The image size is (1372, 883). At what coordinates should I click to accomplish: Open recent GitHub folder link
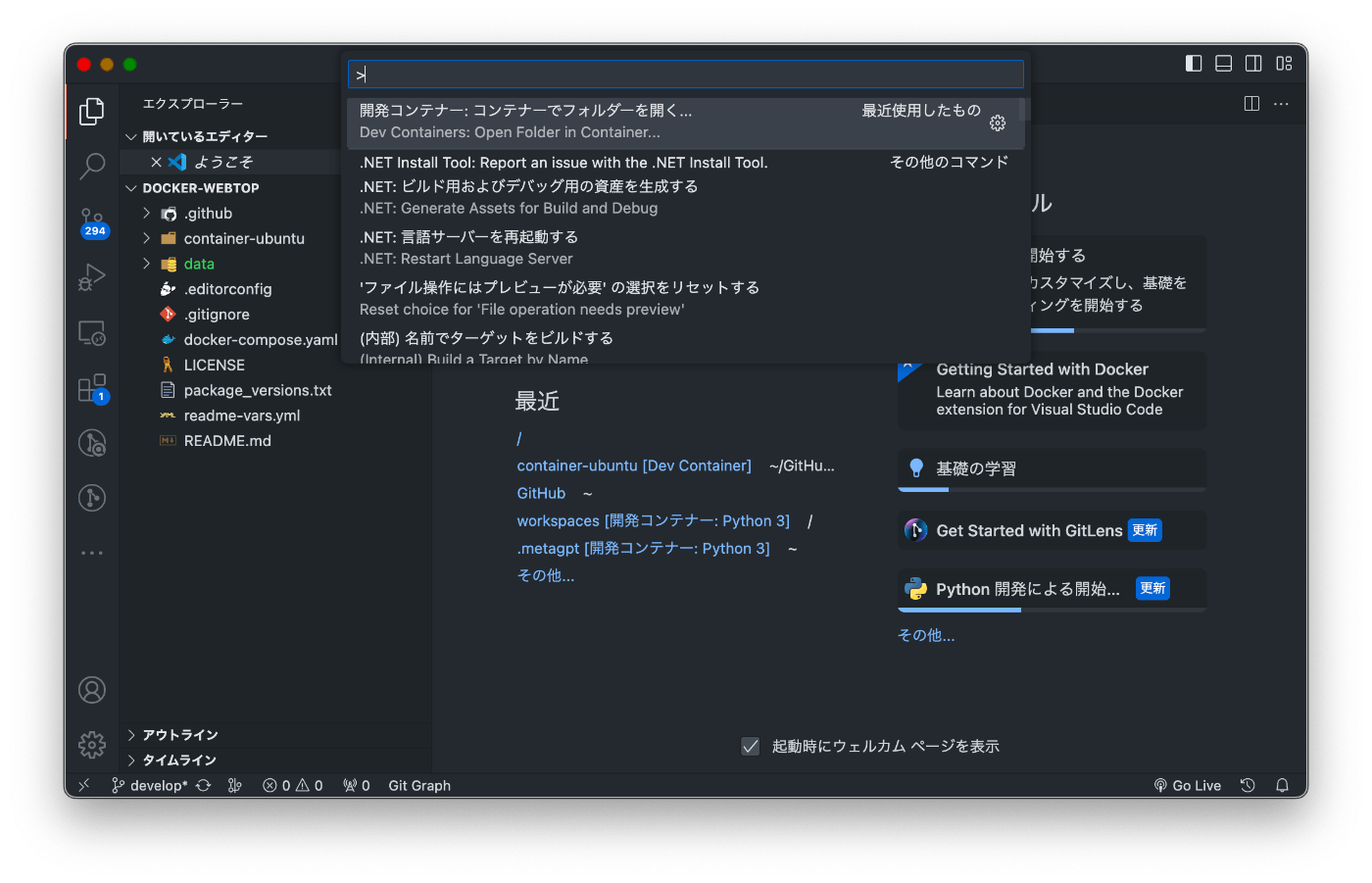(541, 493)
